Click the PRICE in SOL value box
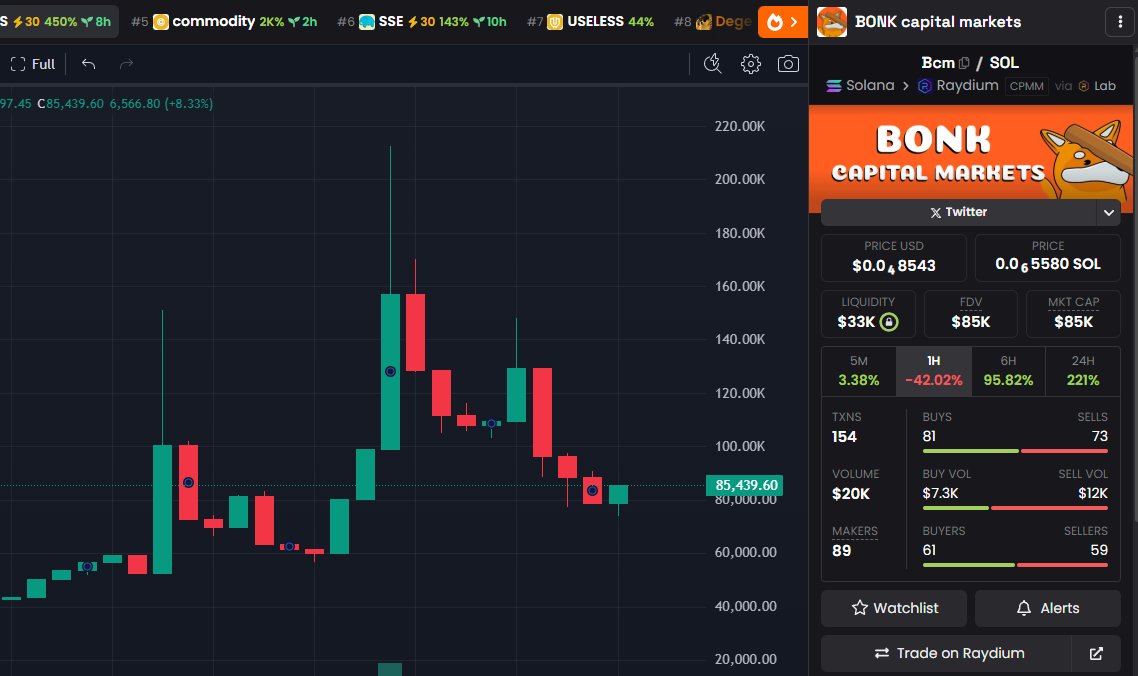Screen dimensions: 1138x676 tap(1047, 257)
